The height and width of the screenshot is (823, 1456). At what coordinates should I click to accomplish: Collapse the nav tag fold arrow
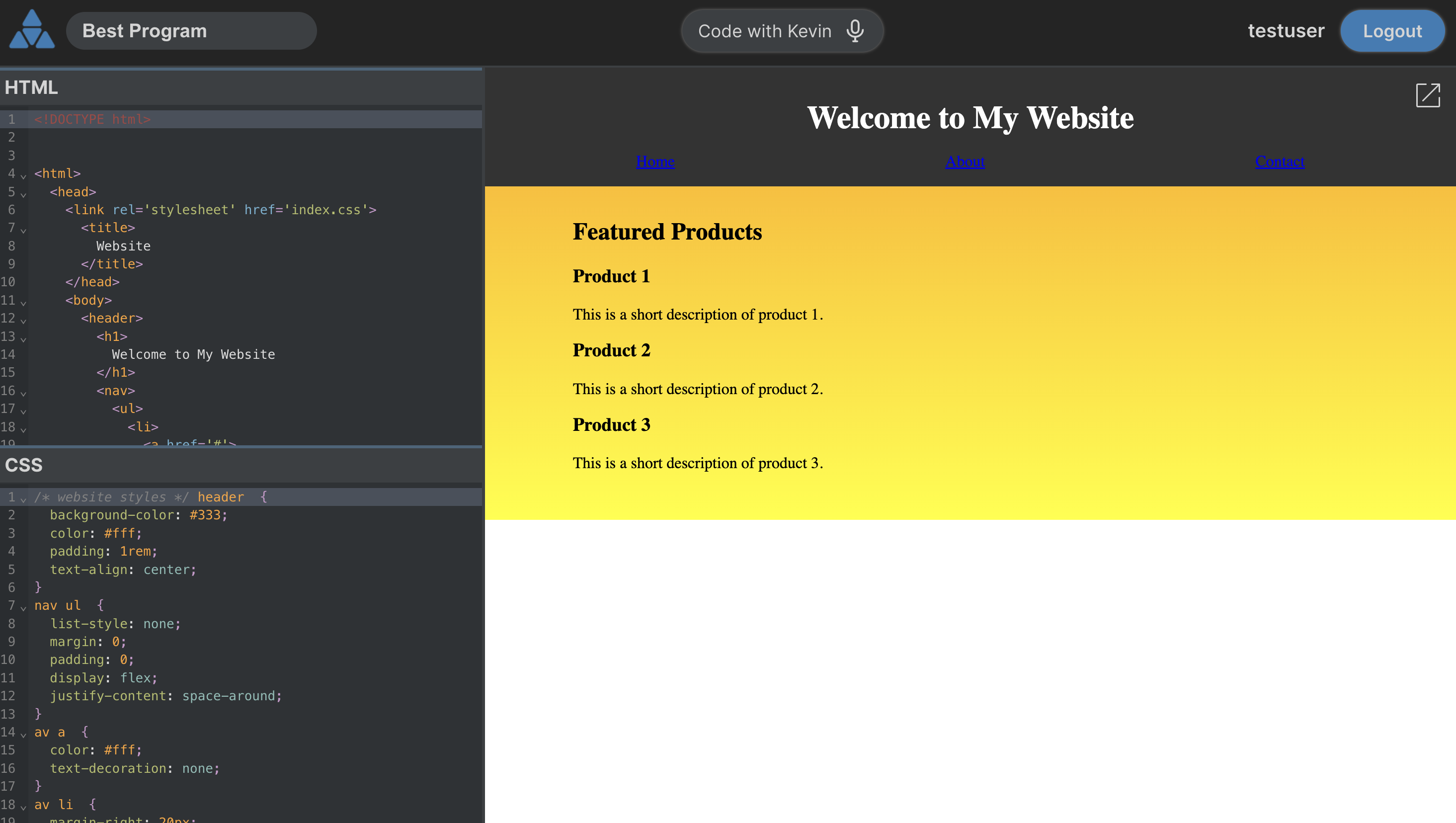[x=23, y=394]
